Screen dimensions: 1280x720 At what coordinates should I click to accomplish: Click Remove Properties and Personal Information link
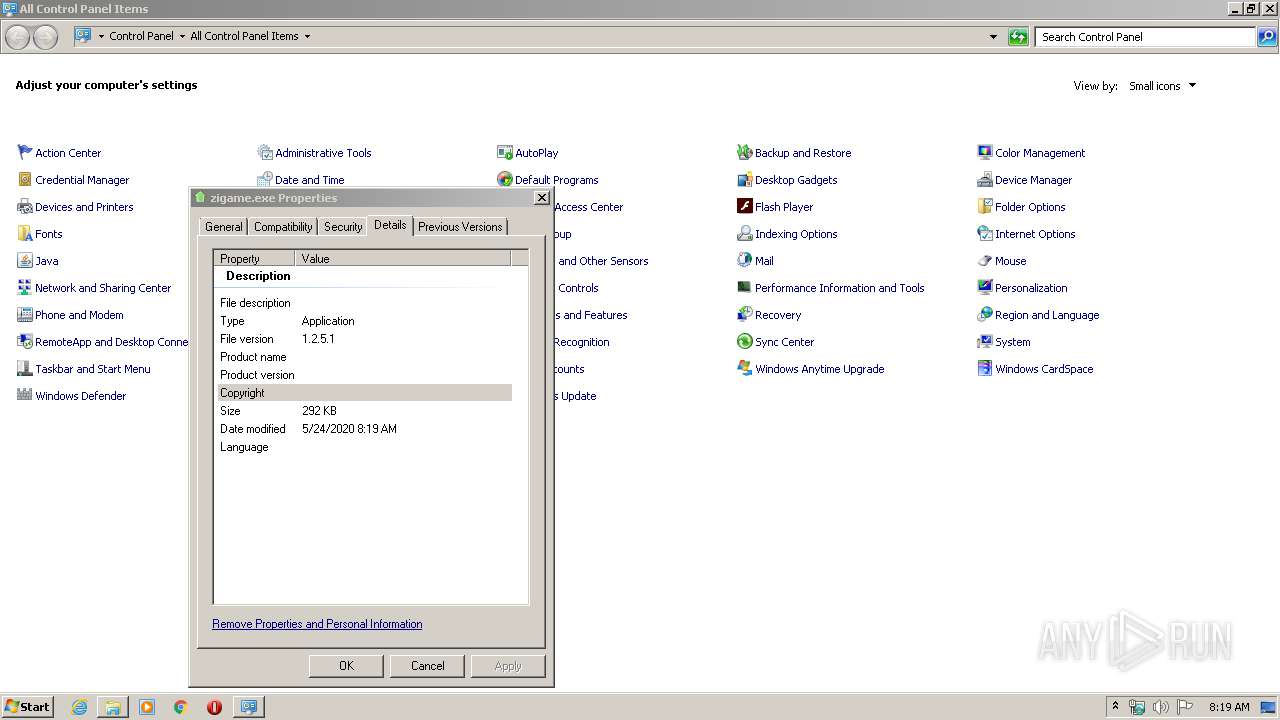pos(317,624)
